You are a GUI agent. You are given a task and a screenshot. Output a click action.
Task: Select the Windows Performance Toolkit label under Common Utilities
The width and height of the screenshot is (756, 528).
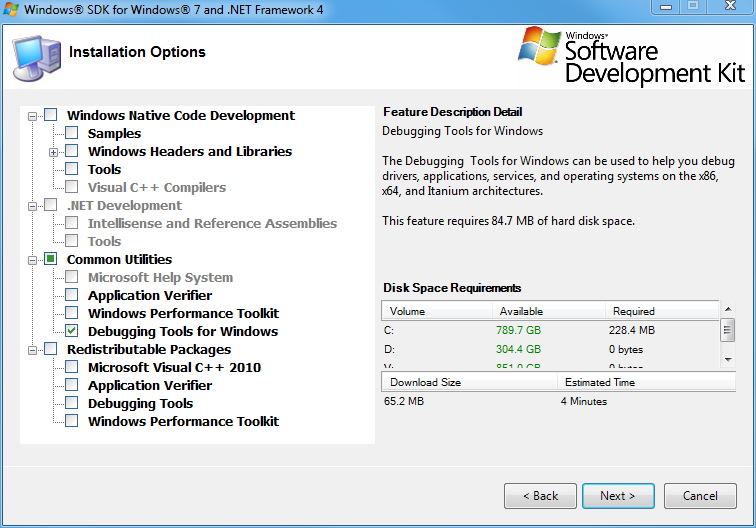[x=183, y=313]
